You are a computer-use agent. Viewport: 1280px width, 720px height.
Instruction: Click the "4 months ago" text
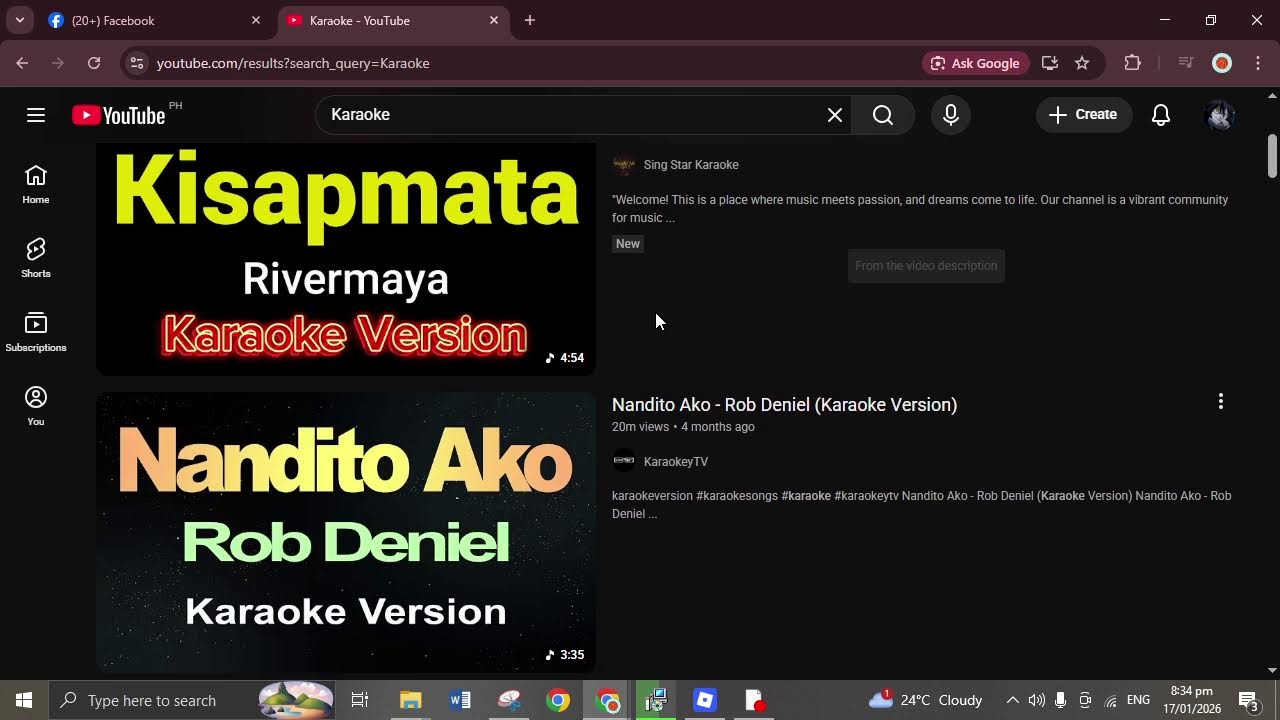tap(718, 427)
